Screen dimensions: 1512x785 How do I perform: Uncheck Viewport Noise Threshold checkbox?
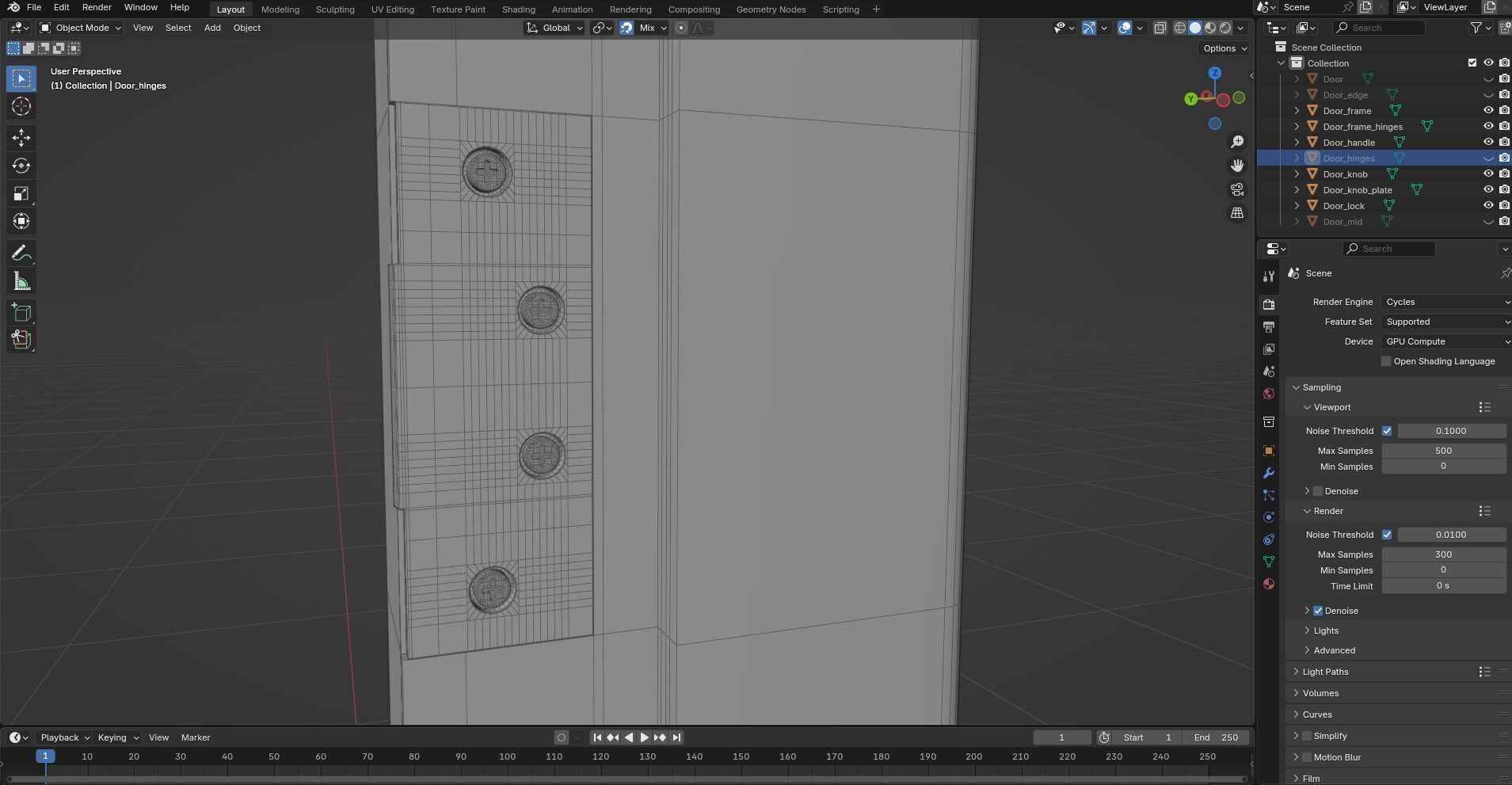(1387, 431)
